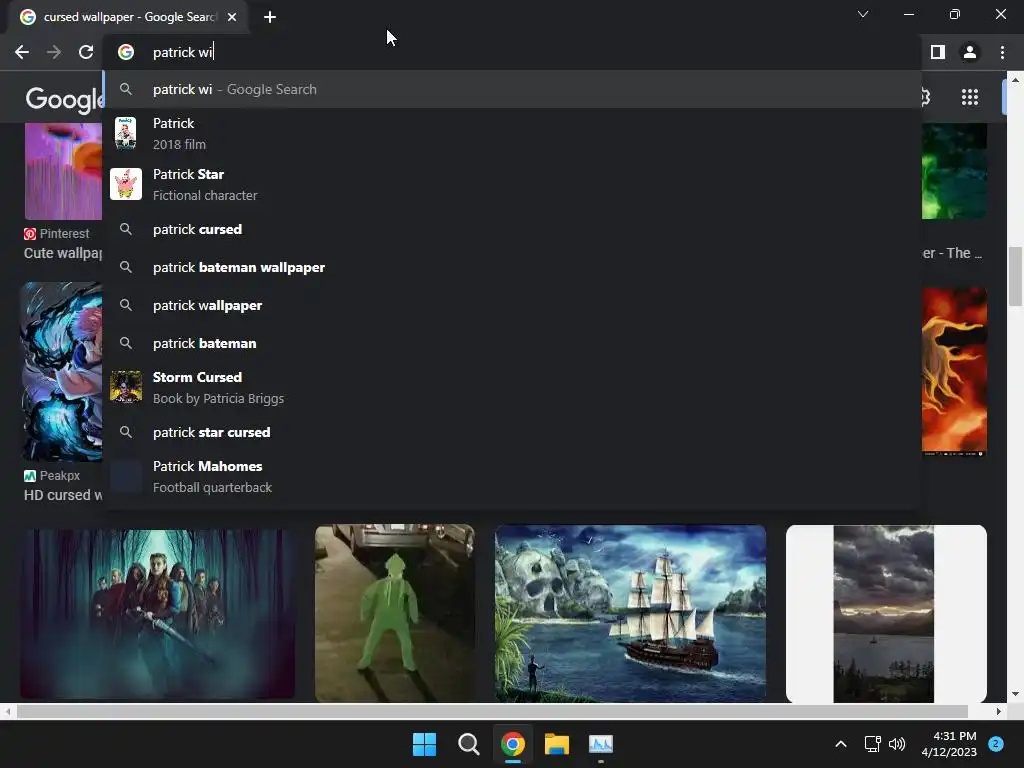Open the 'Cute wallpap' image title
The height and width of the screenshot is (768, 1024).
[63, 253]
